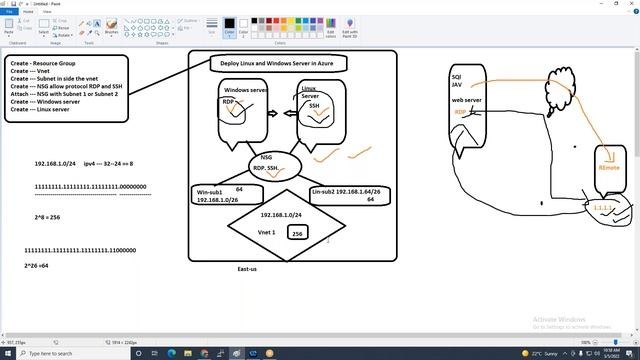Select the Text tool

pos(97,24)
